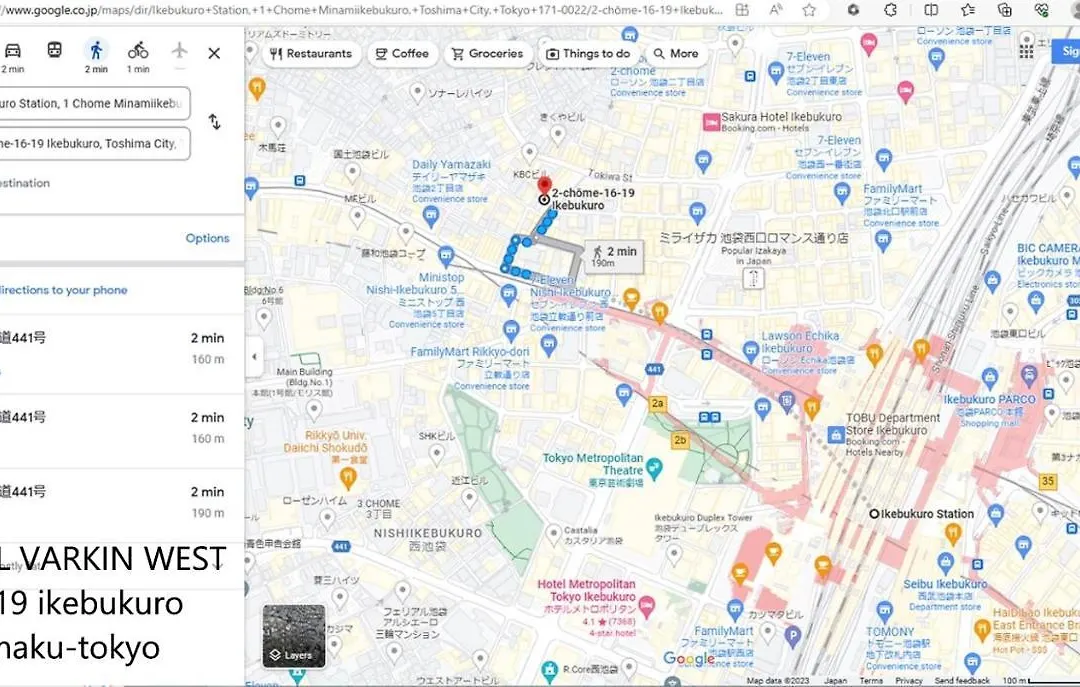Viewport: 1080px width, 687px height.
Task: Click the Send feedback link
Action: (x=962, y=681)
